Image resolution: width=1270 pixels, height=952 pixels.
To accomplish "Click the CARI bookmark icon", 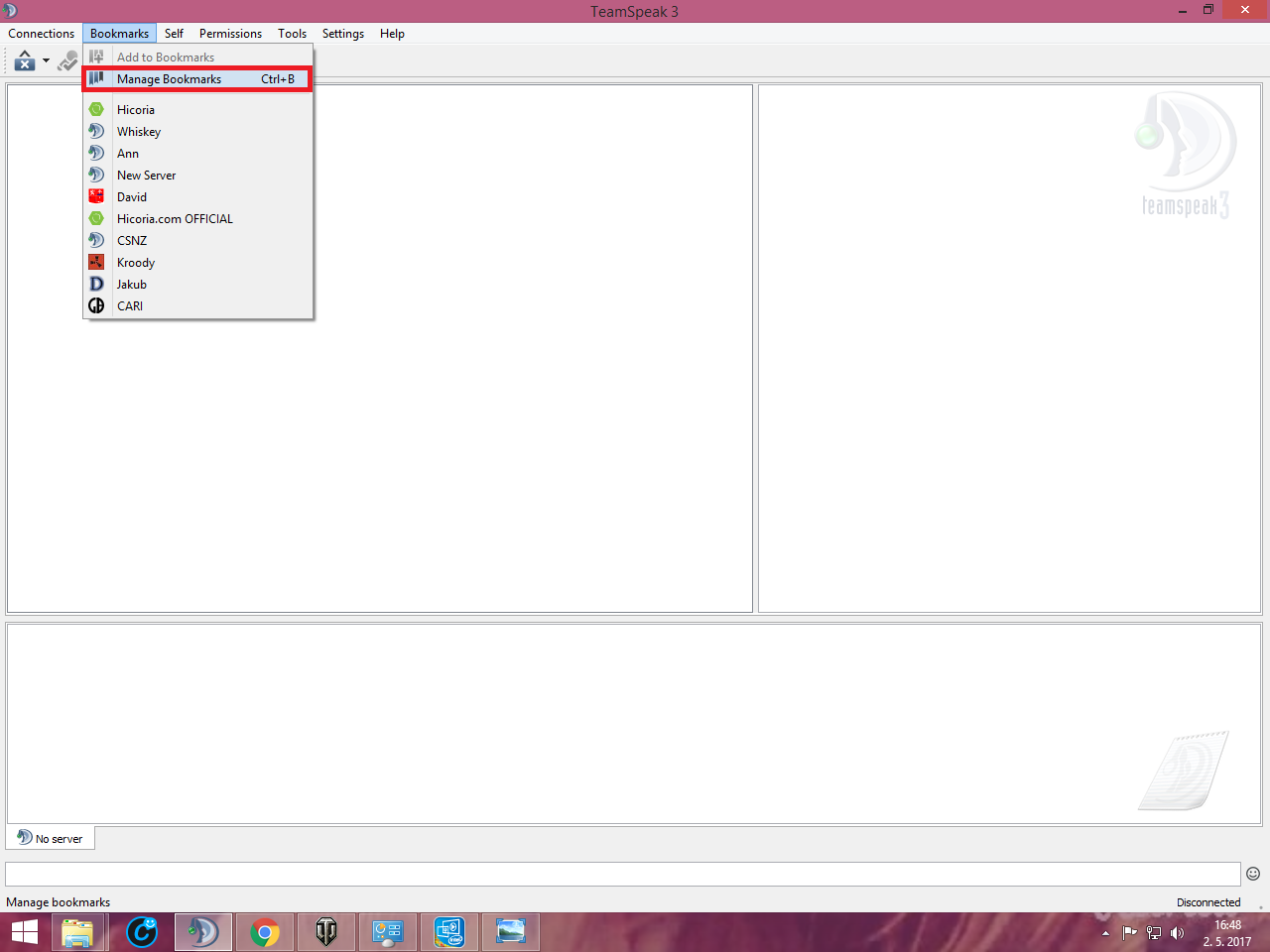I will (96, 305).
